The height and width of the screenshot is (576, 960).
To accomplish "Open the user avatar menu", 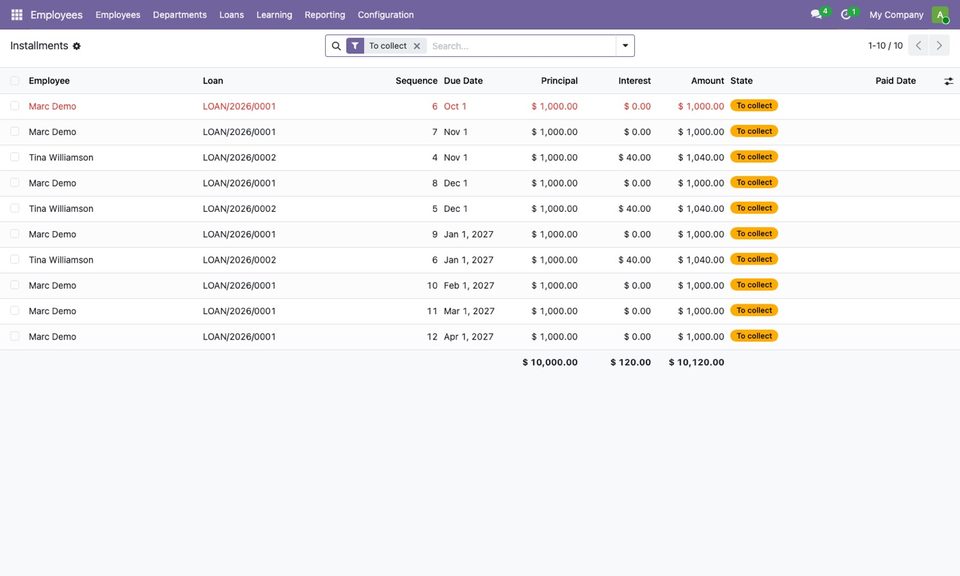I will (940, 15).
